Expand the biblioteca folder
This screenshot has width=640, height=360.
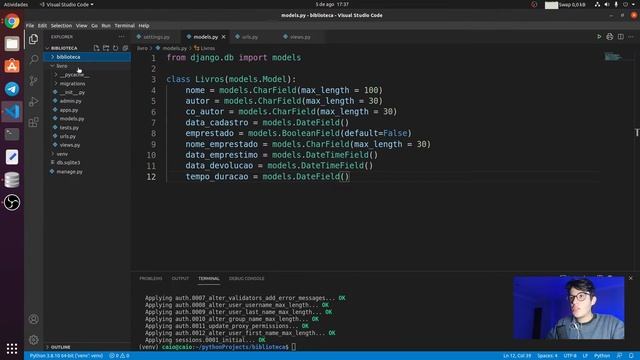(x=87, y=57)
